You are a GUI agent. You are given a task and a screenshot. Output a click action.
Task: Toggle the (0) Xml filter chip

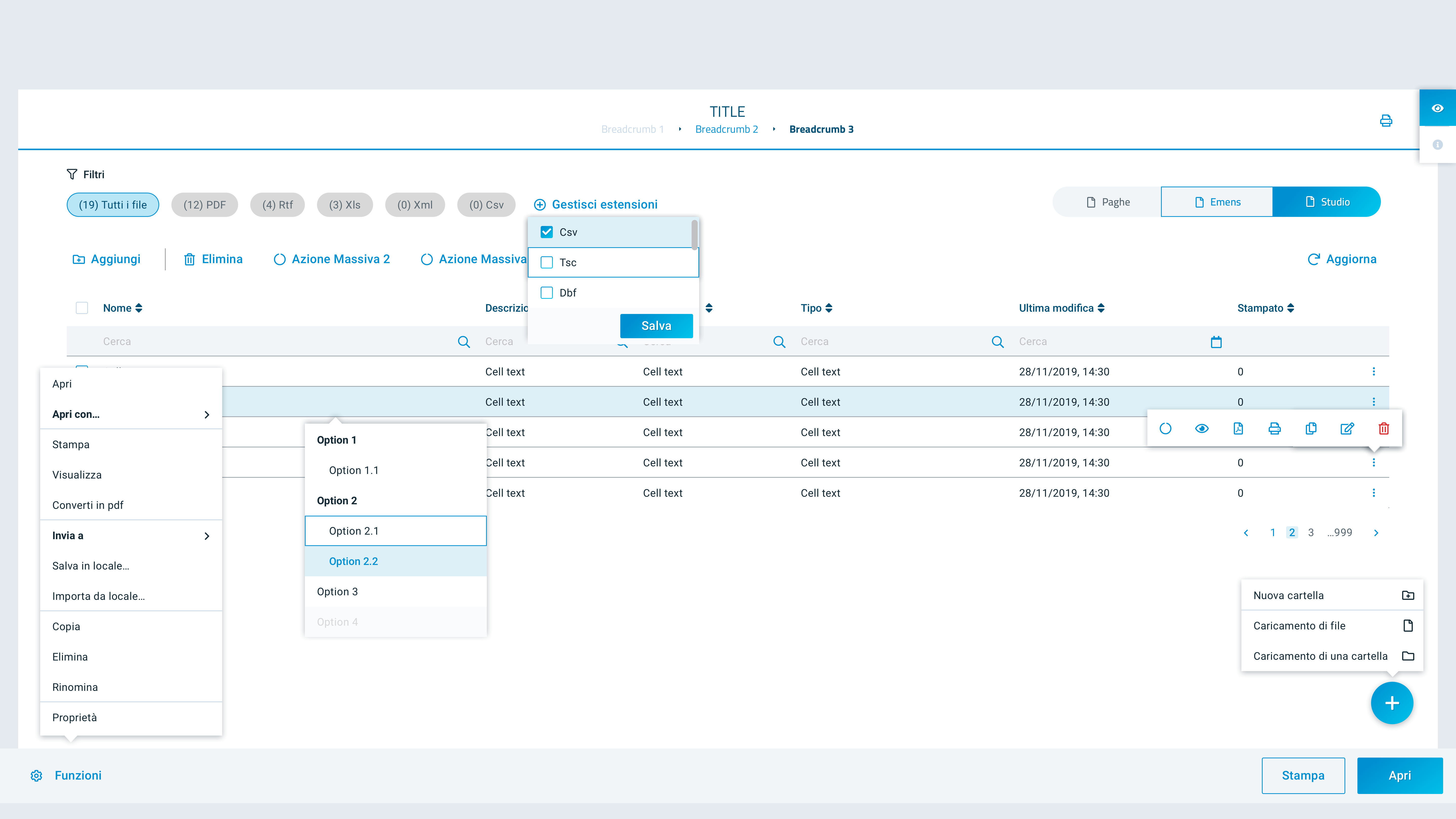(415, 204)
